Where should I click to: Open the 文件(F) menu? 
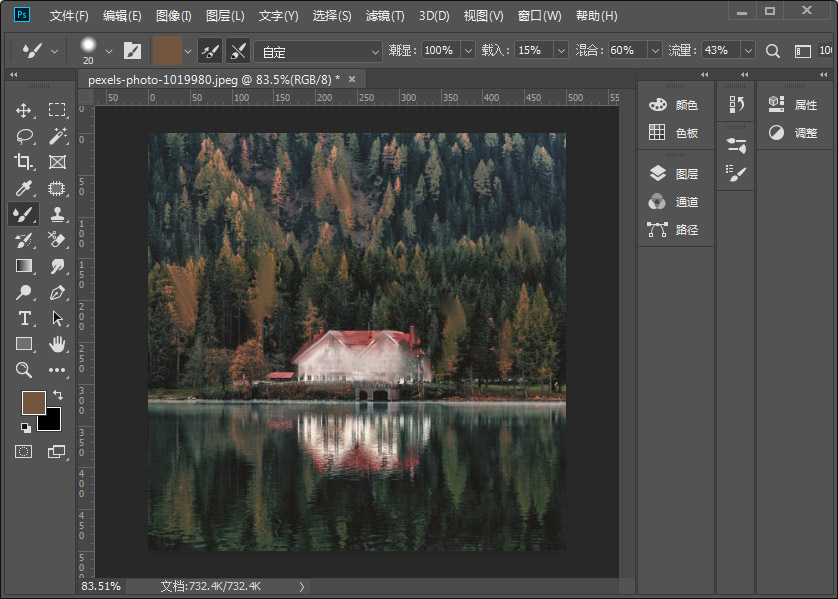point(69,16)
